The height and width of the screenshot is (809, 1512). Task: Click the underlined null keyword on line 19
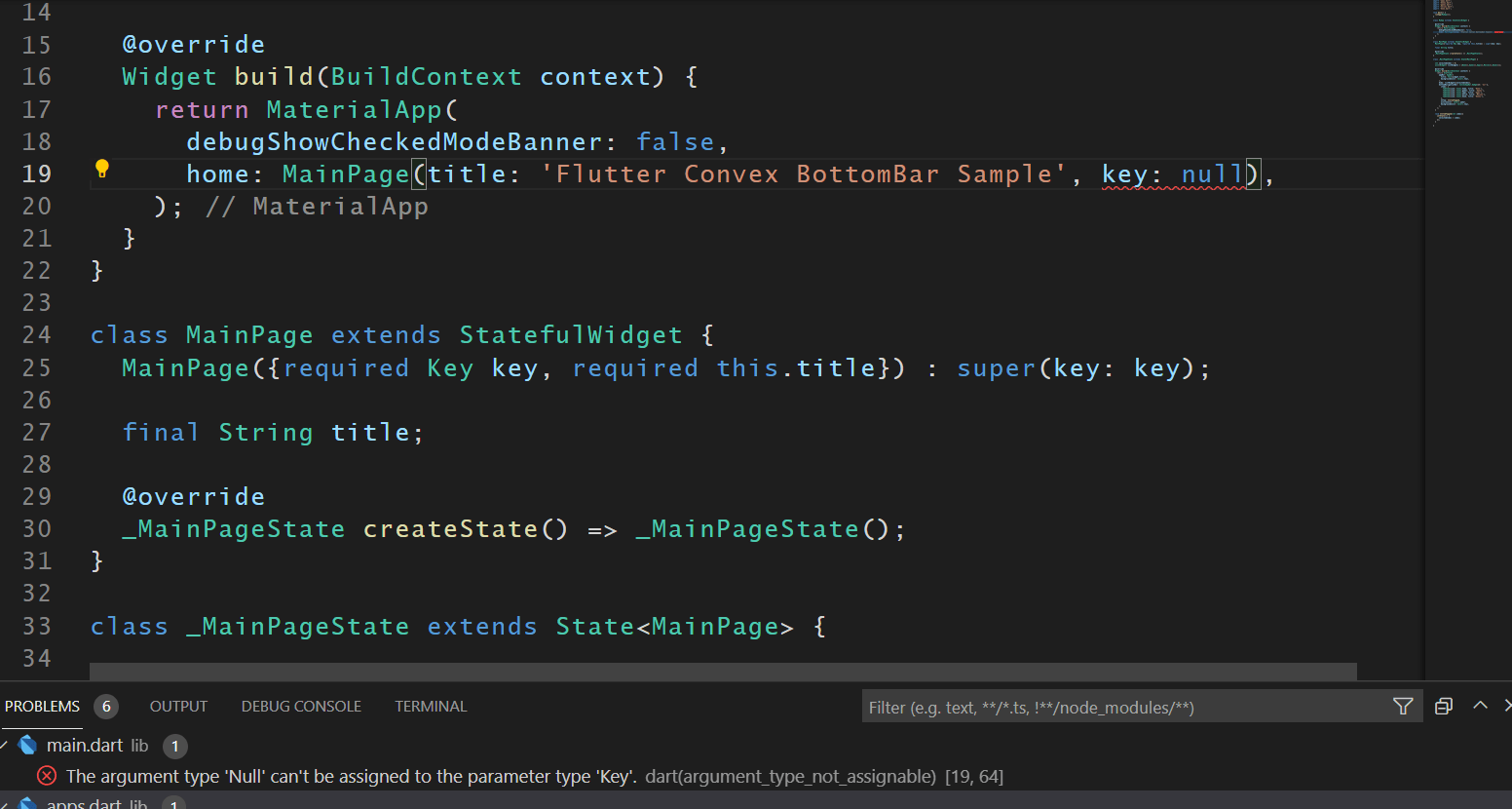1211,173
